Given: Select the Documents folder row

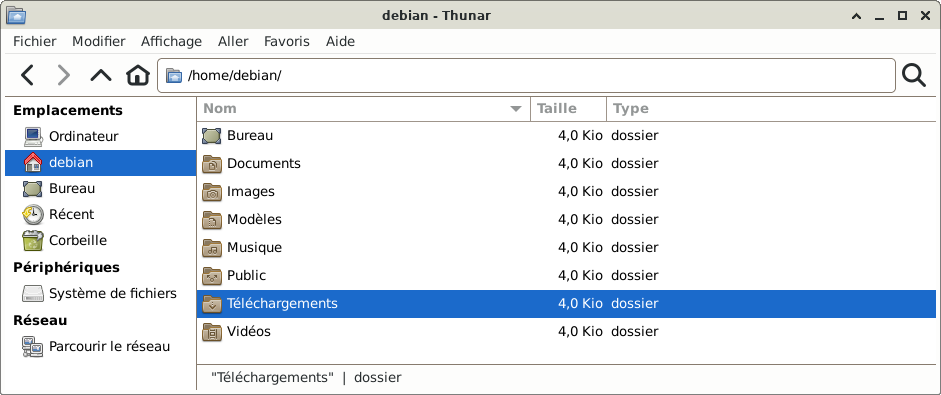Looking at the screenshot, I should click(566, 163).
